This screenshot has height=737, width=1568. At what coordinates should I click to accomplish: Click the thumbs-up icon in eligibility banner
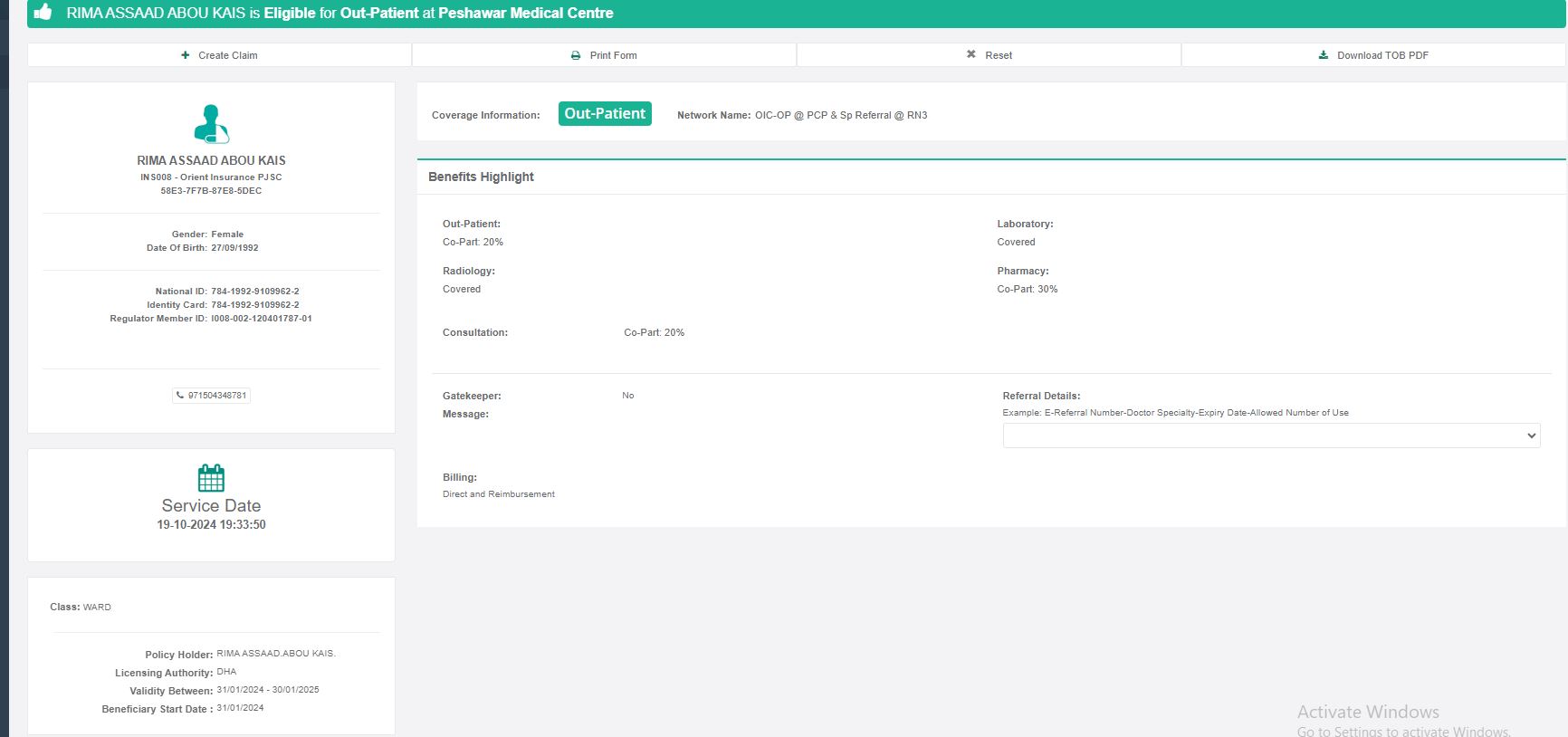pyautogui.click(x=43, y=13)
